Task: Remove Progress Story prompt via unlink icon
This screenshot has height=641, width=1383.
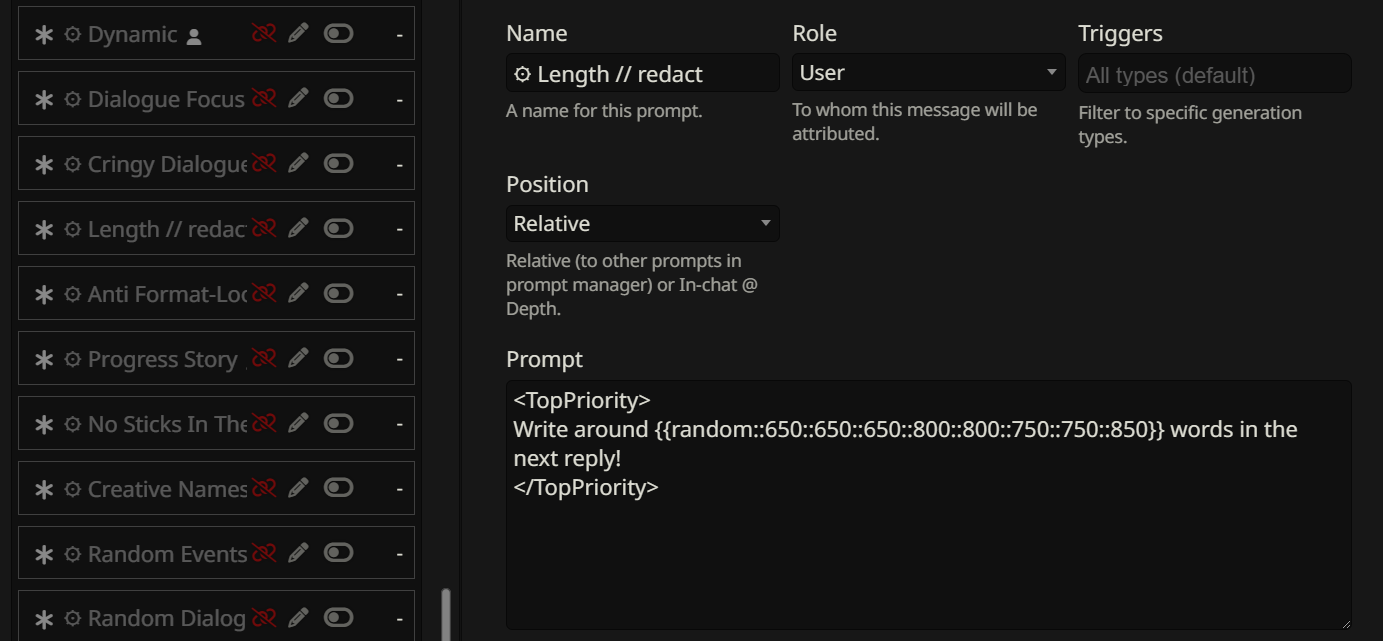Action: click(x=264, y=358)
